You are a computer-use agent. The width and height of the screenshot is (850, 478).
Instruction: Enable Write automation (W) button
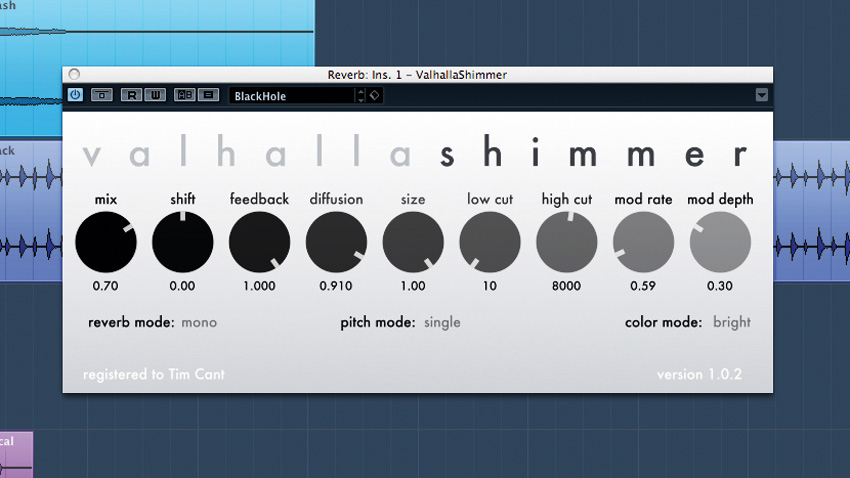pos(156,95)
